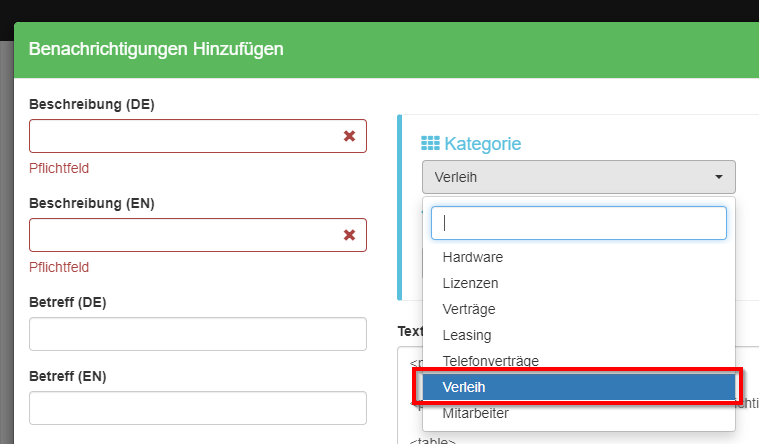
Task: Choose Verträge in the dropdown list
Action: coord(578,309)
